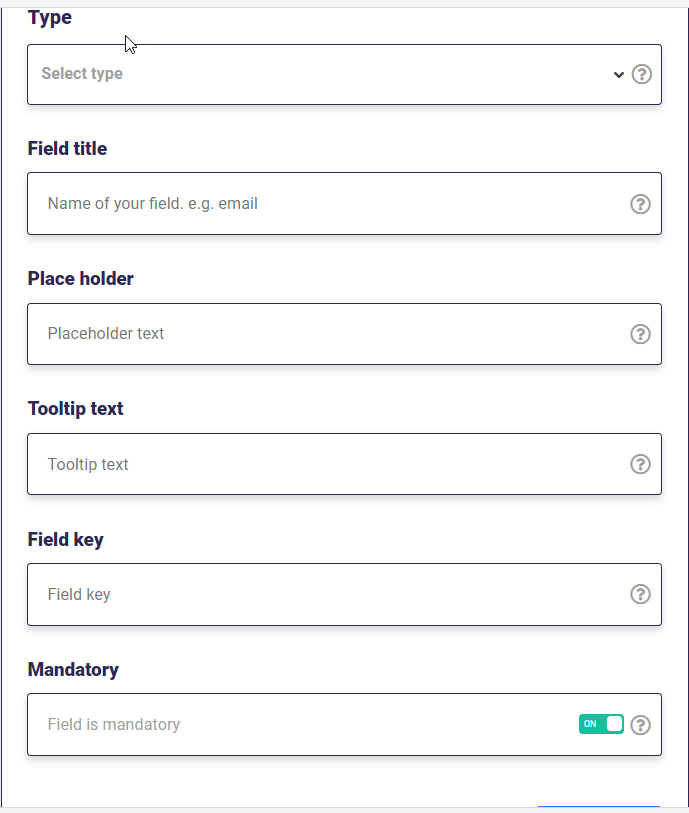Open the Select type combo box
Viewport: 689px width, 813px height.
tap(344, 74)
